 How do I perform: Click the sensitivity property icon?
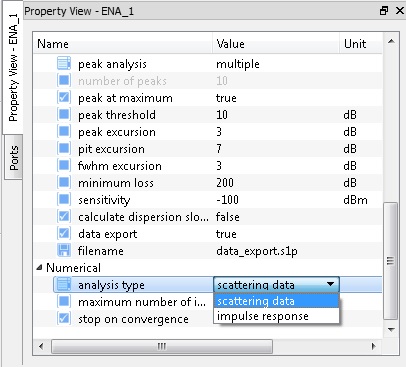tap(64, 199)
